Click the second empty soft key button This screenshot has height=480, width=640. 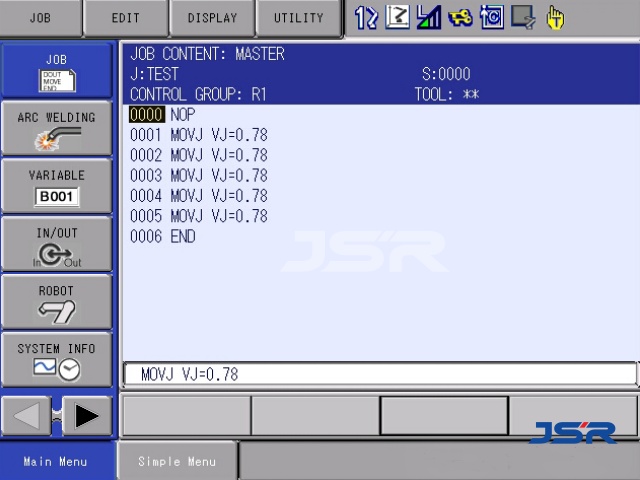coord(316,416)
